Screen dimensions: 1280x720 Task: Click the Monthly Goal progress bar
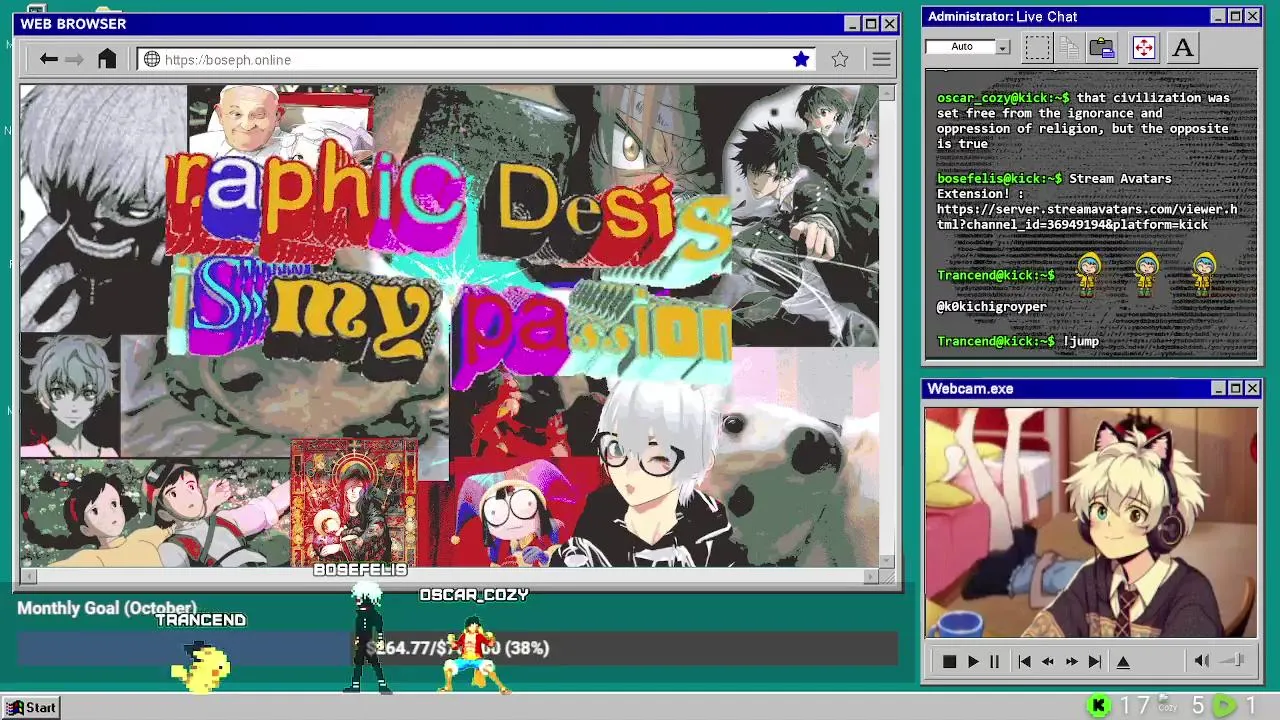(457, 648)
